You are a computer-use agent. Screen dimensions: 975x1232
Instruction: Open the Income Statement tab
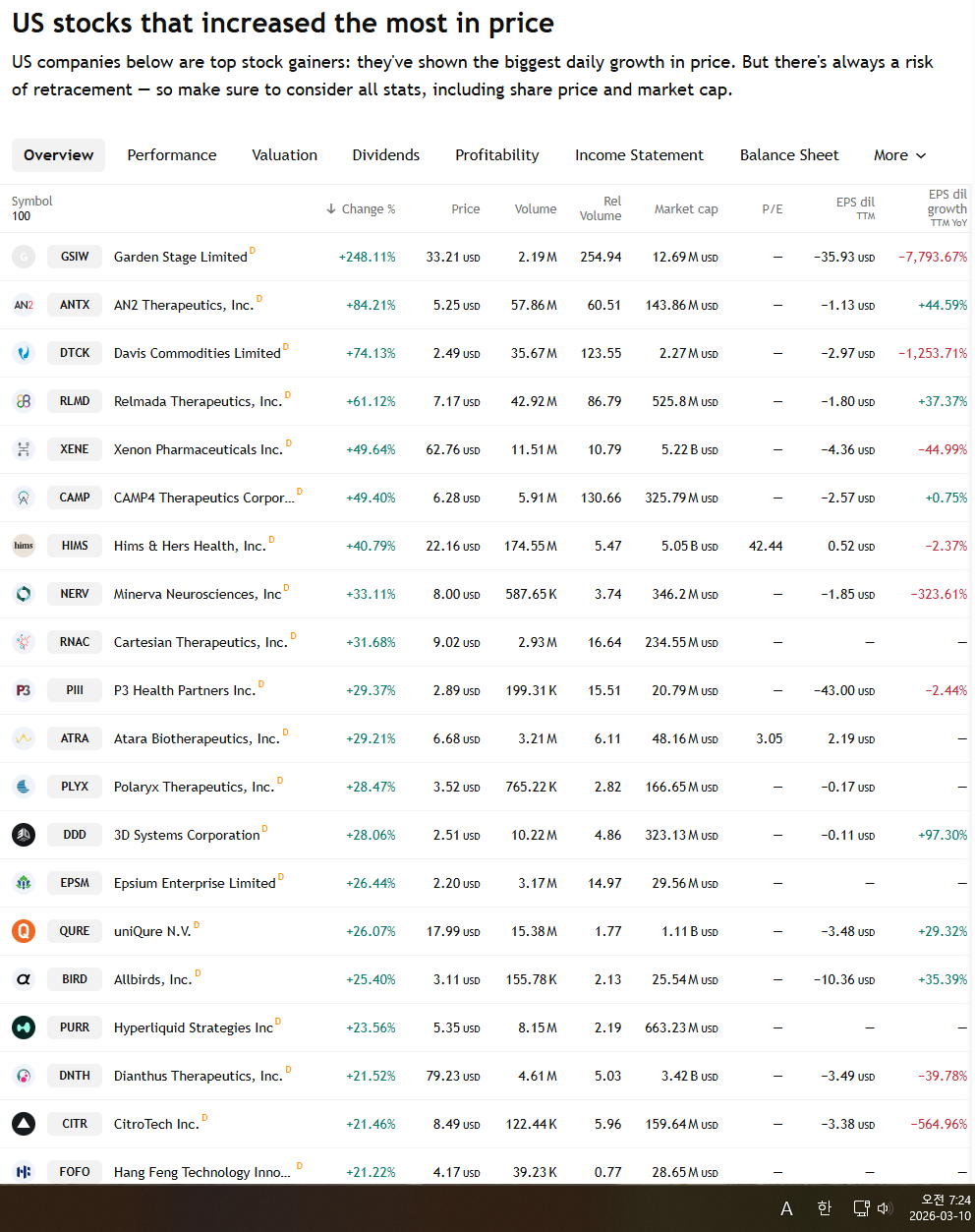click(639, 155)
